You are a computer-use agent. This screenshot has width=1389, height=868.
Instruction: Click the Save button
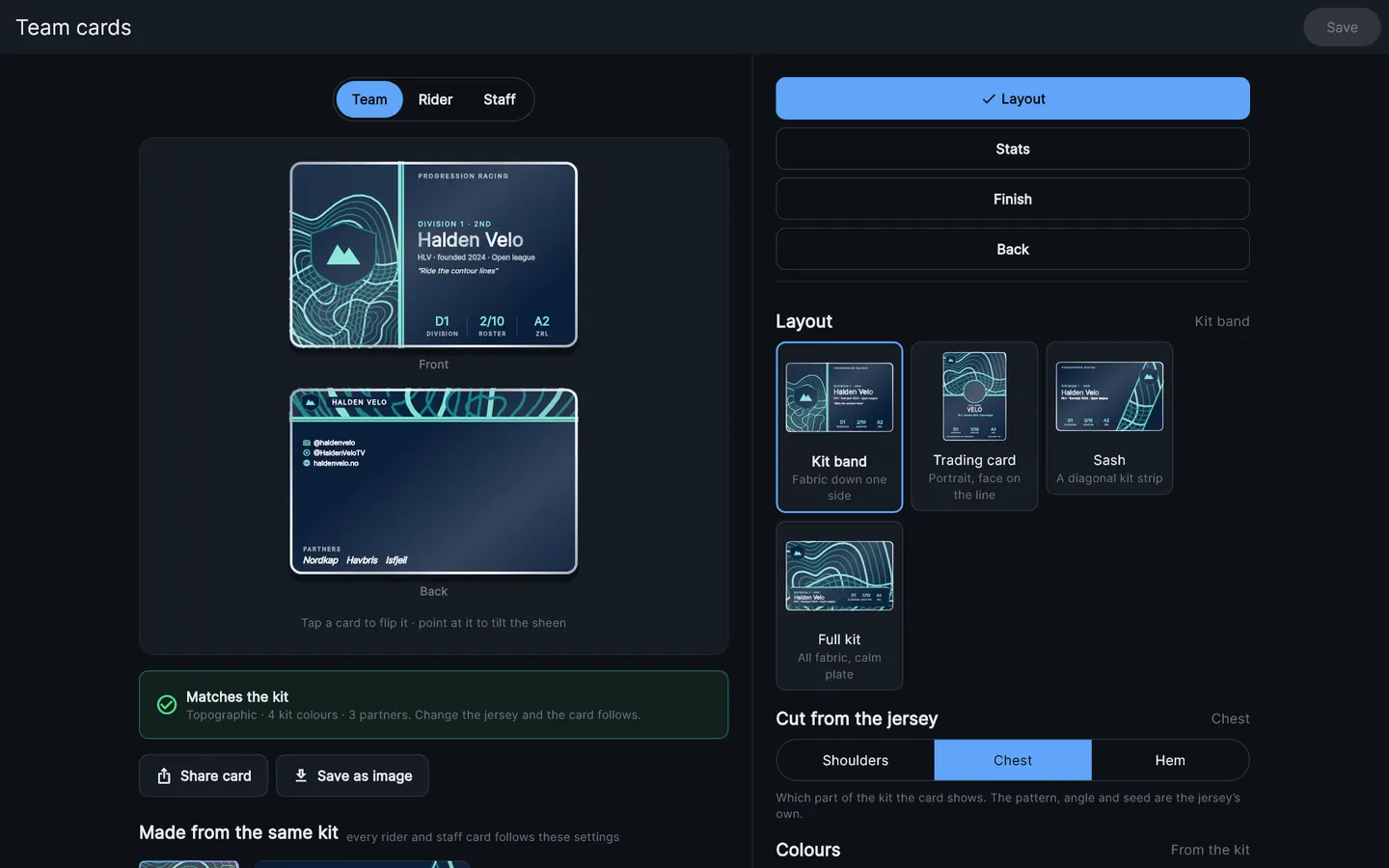[1342, 27]
